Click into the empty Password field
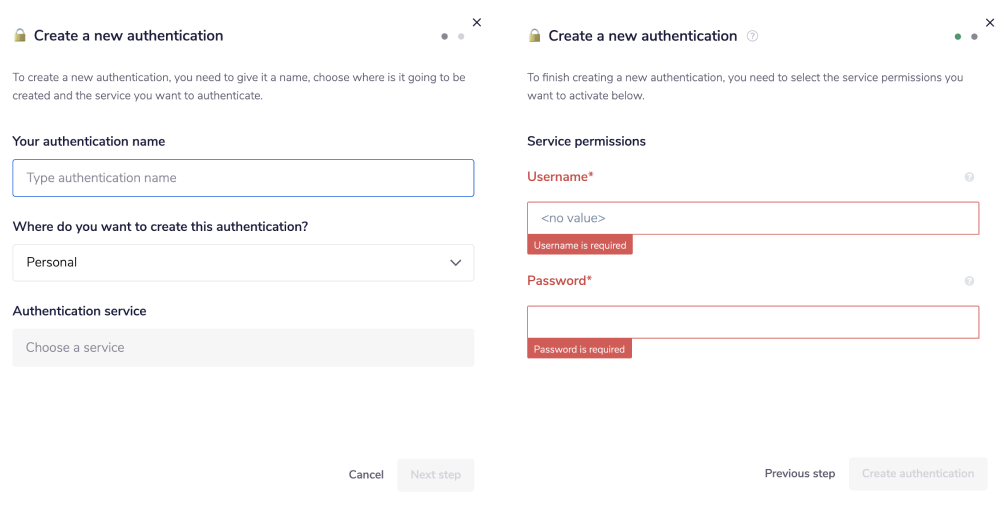The image size is (1000, 508). (752, 322)
